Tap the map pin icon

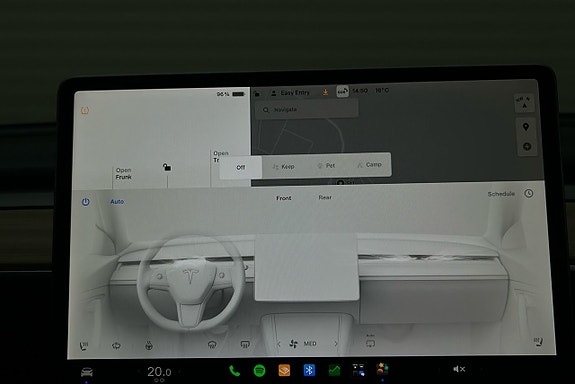[x=526, y=127]
